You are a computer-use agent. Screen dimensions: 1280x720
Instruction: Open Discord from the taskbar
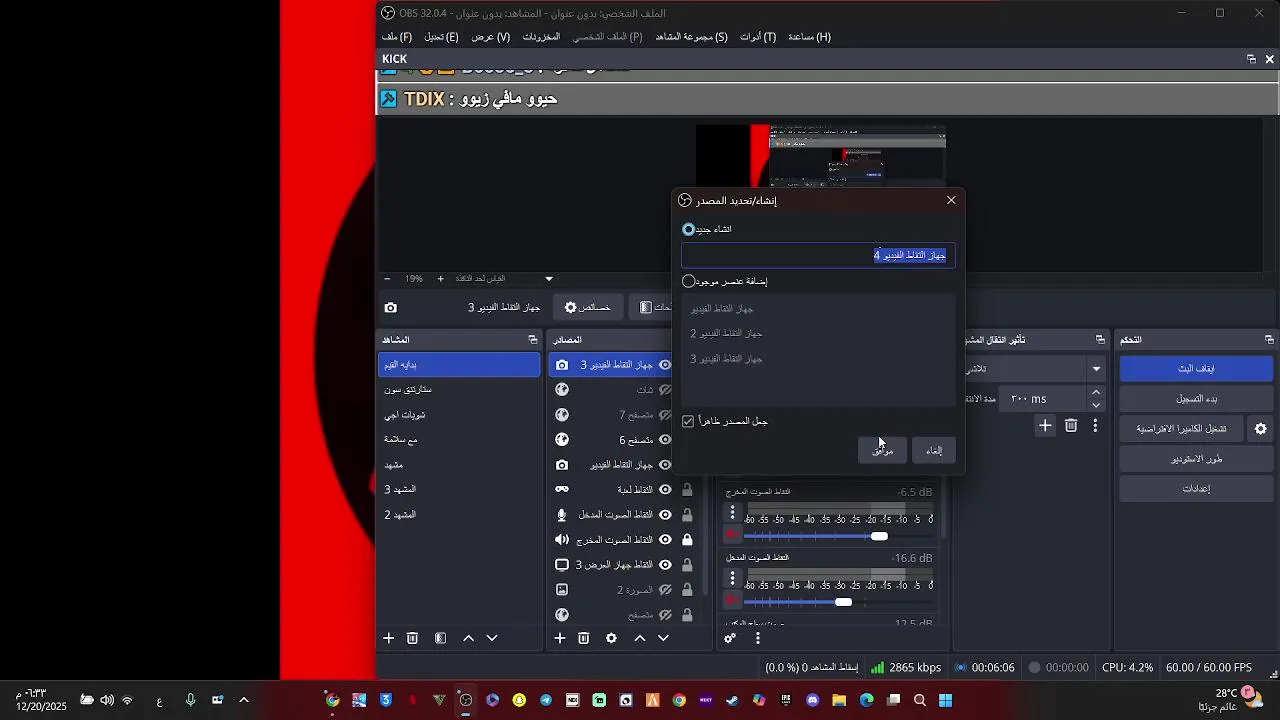click(x=813, y=700)
